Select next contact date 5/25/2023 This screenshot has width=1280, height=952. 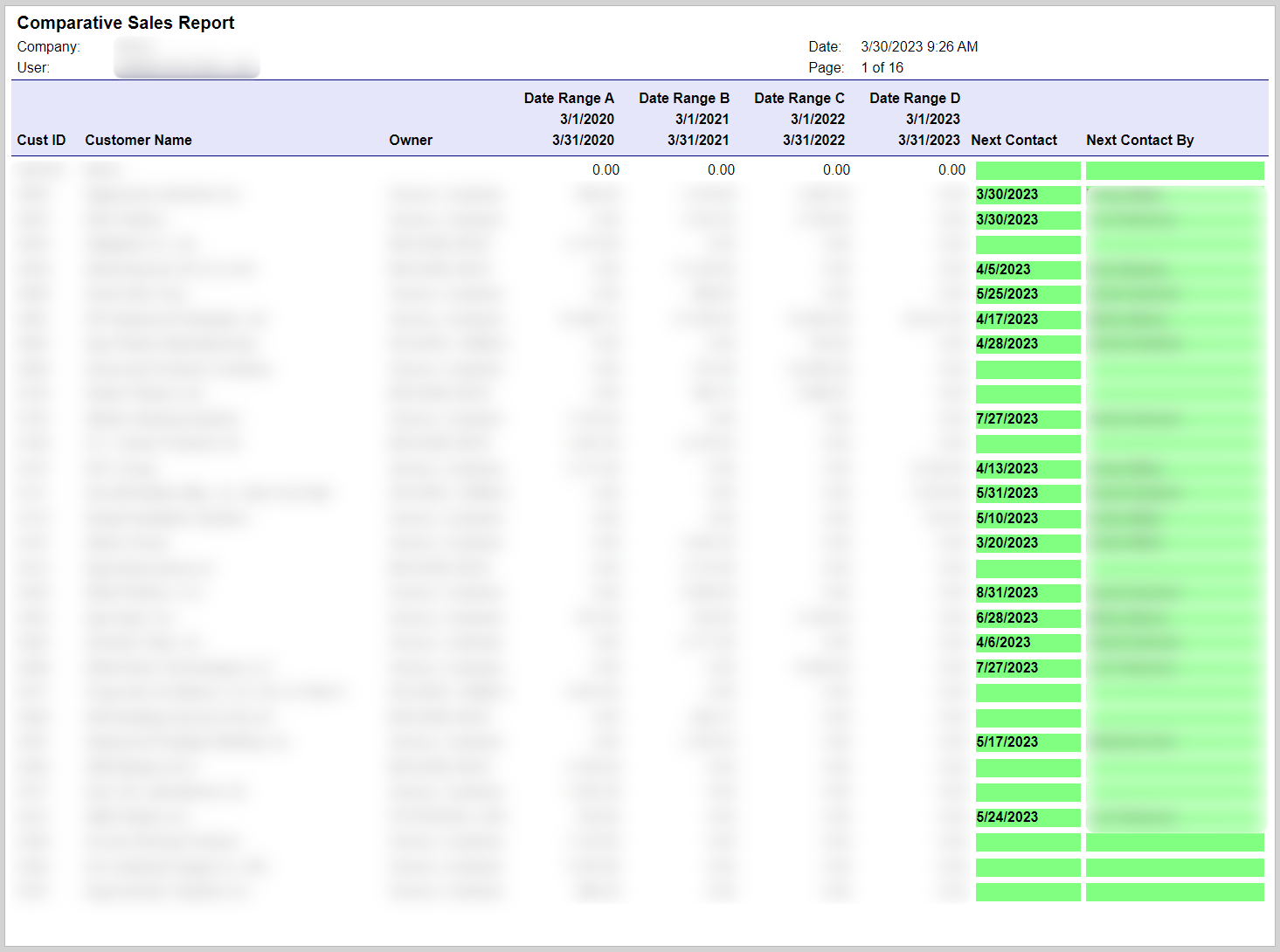click(1007, 293)
